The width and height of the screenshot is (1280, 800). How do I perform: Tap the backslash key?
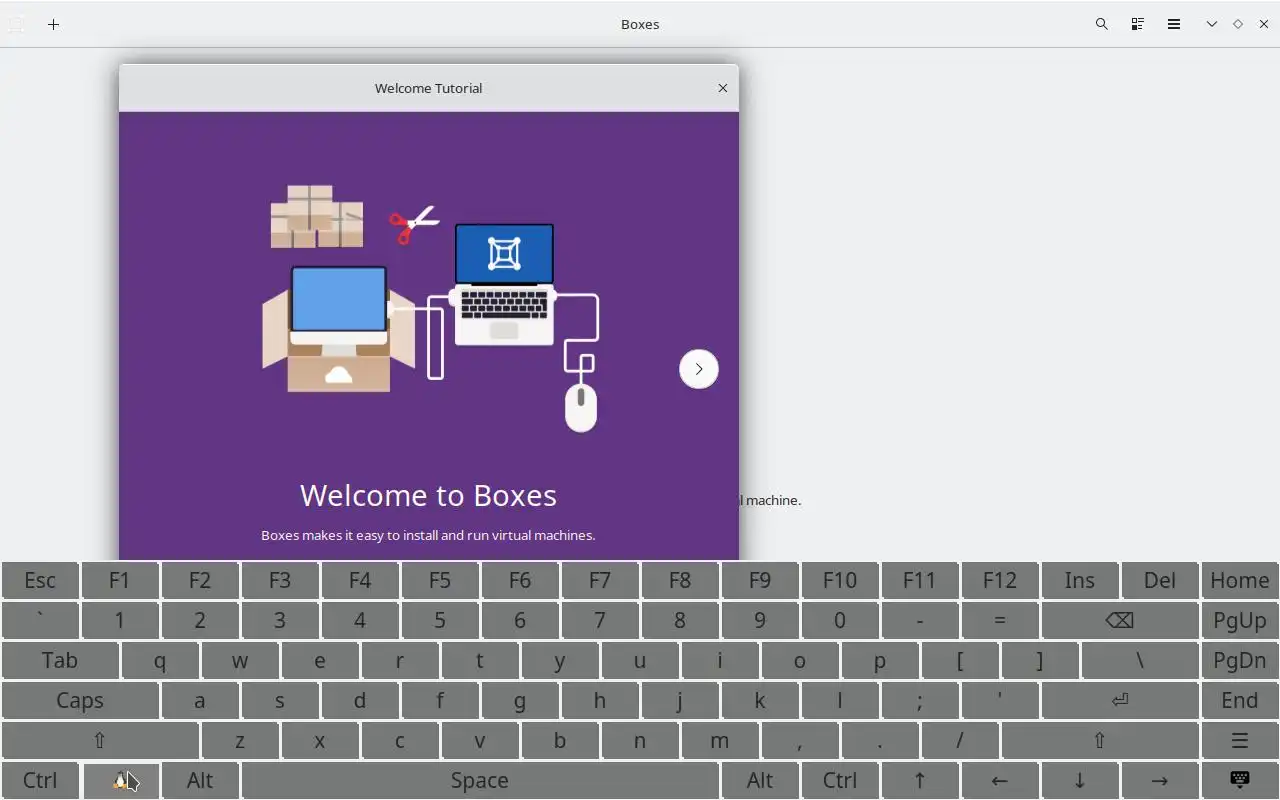1140,660
